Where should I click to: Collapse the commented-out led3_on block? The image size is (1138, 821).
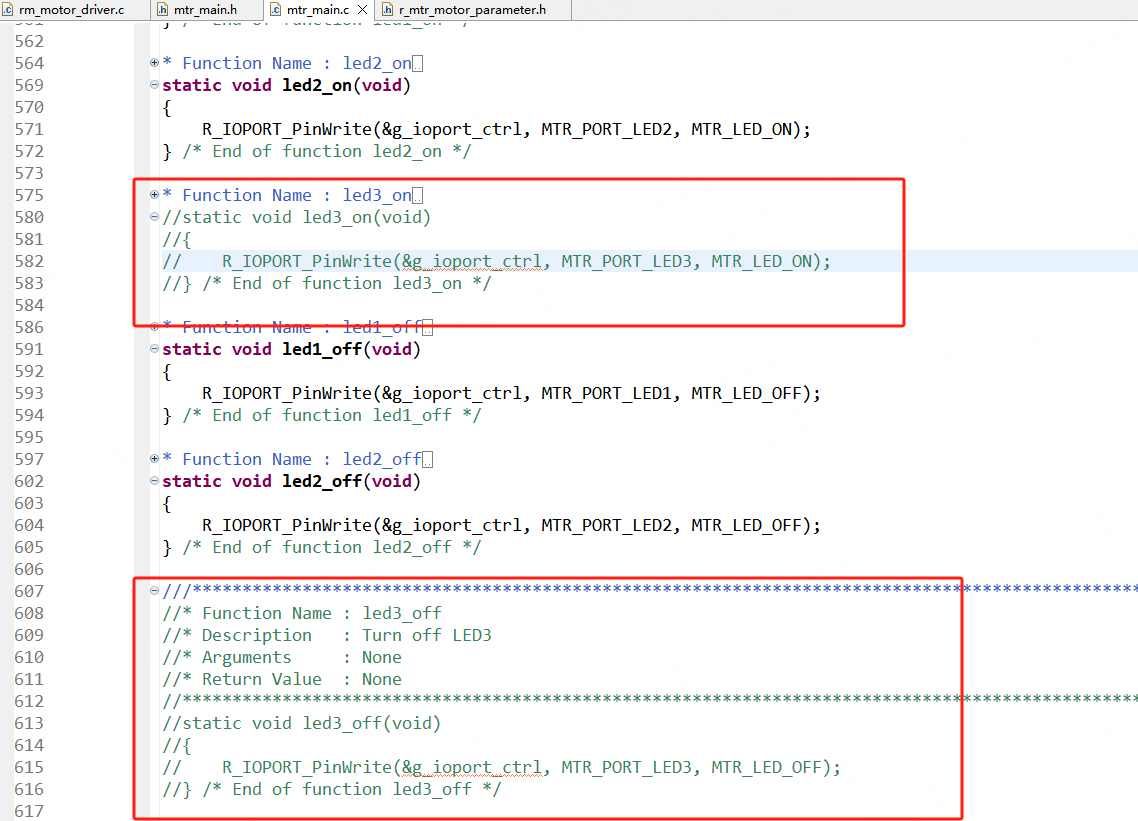click(154, 217)
